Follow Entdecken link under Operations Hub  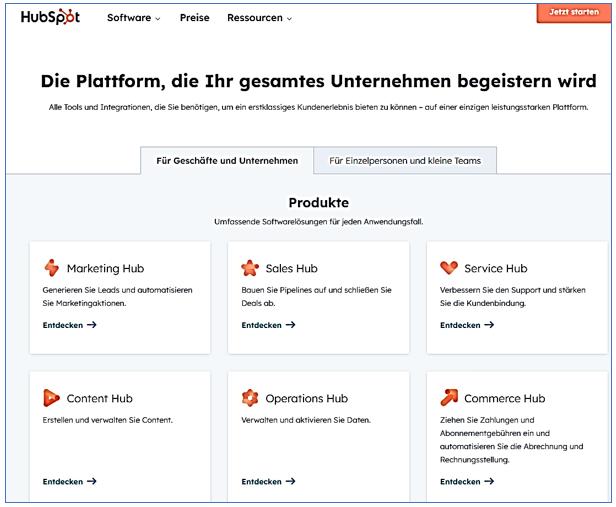click(x=268, y=481)
